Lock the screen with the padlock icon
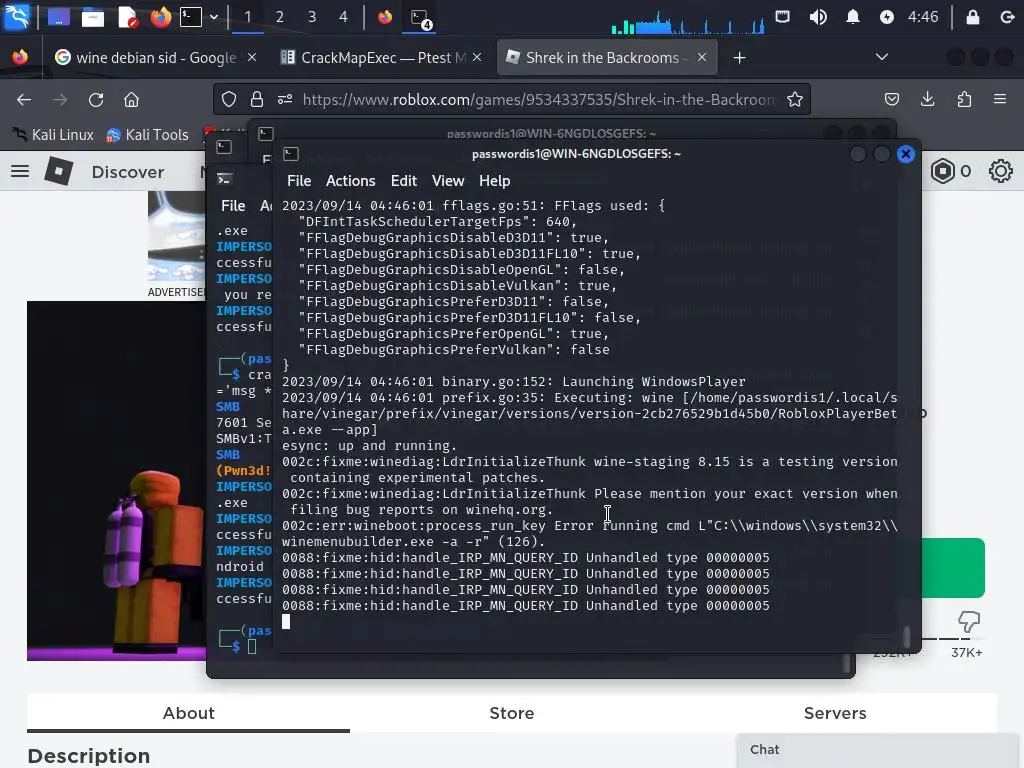 click(972, 17)
